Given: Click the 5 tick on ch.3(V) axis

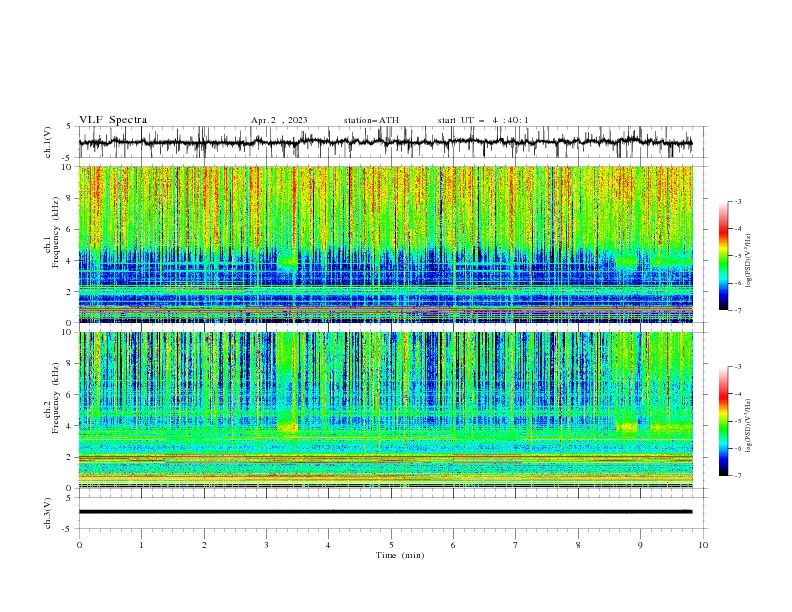Looking at the screenshot, I should [x=69, y=498].
